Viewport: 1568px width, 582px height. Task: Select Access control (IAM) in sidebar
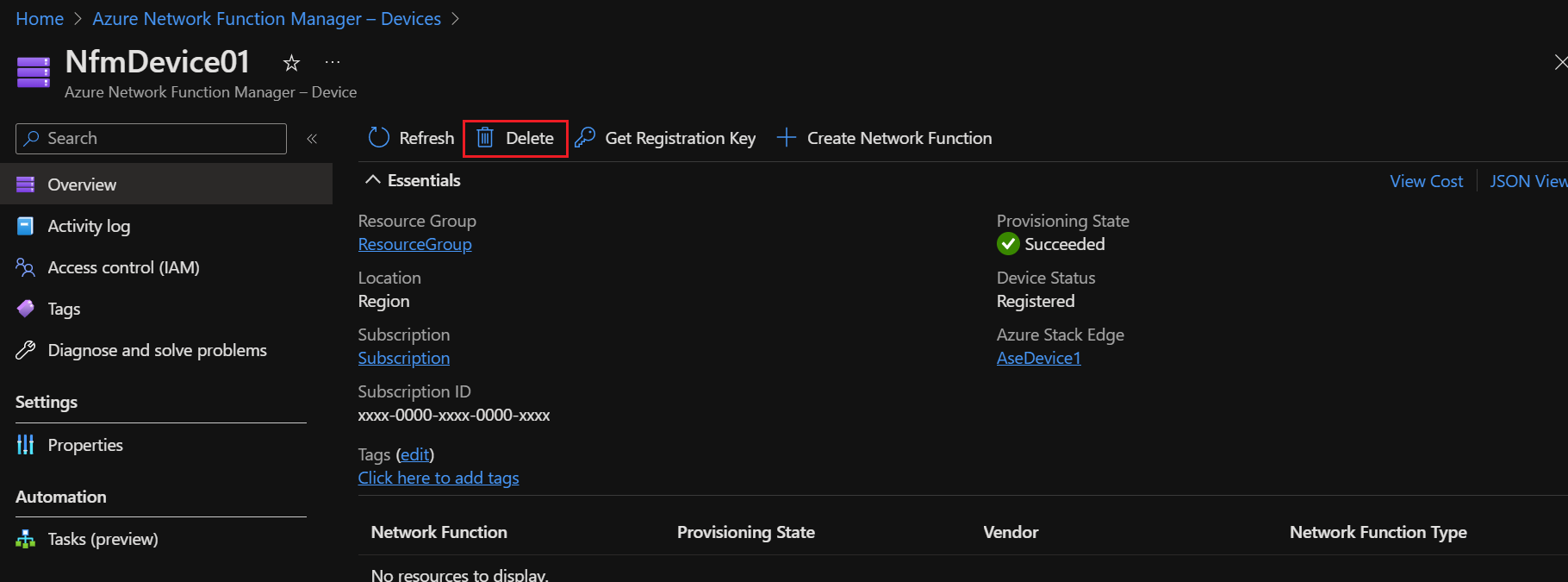[x=123, y=267]
